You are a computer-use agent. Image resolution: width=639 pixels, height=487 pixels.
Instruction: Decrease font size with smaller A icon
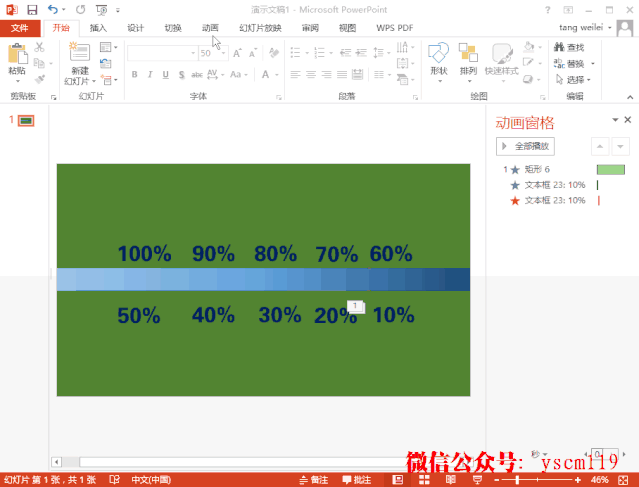[253, 53]
